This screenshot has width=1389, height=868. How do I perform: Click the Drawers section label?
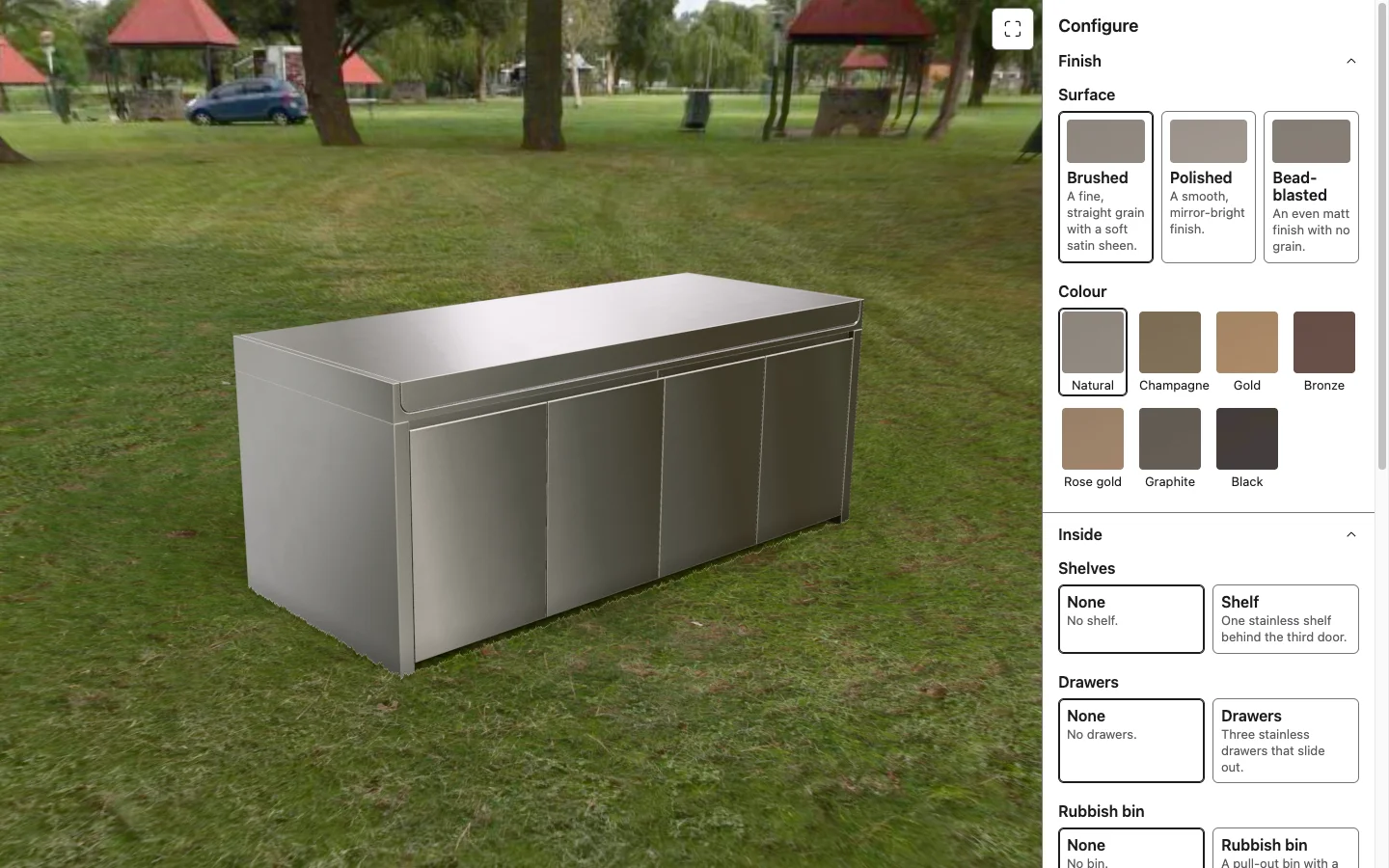1088,682
